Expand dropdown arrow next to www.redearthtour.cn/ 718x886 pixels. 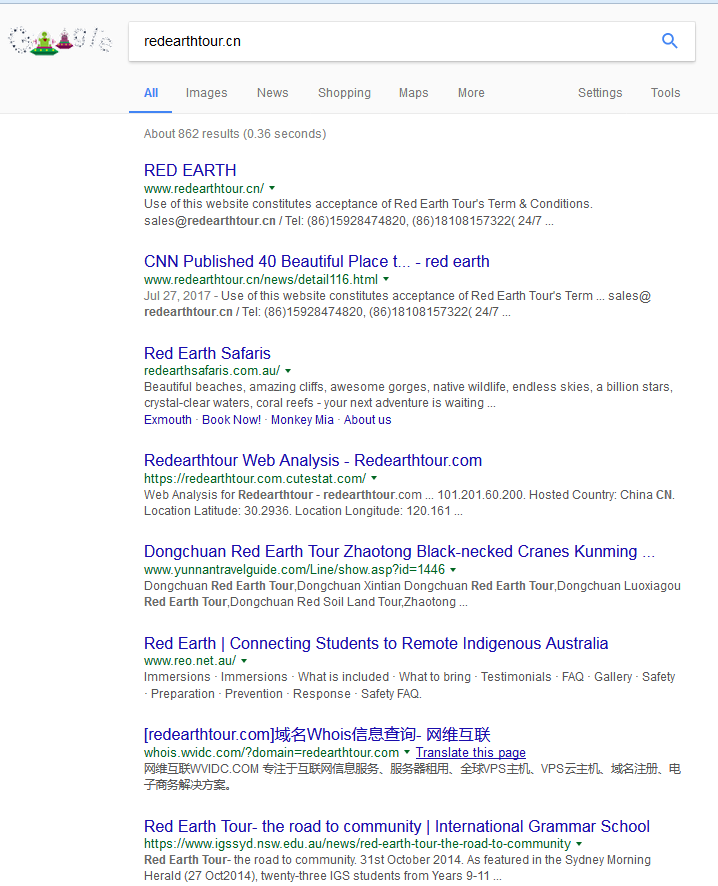click(x=272, y=188)
